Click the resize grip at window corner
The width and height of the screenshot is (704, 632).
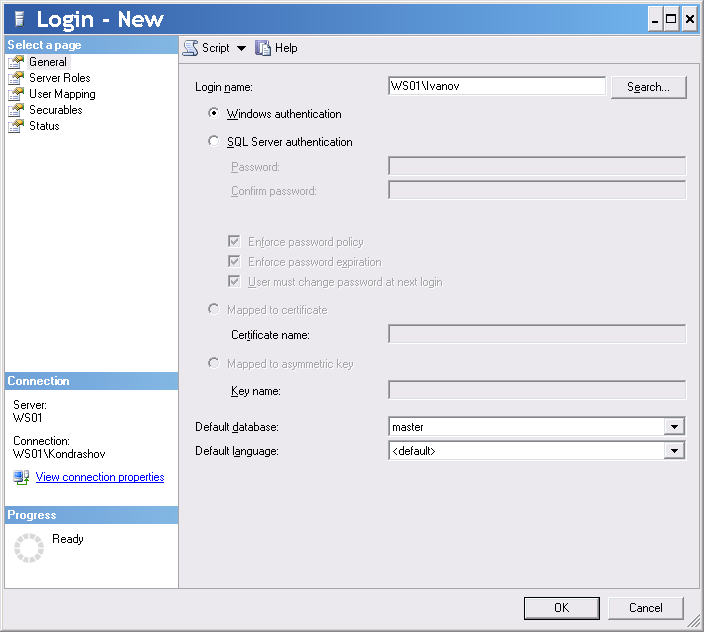(x=694, y=621)
